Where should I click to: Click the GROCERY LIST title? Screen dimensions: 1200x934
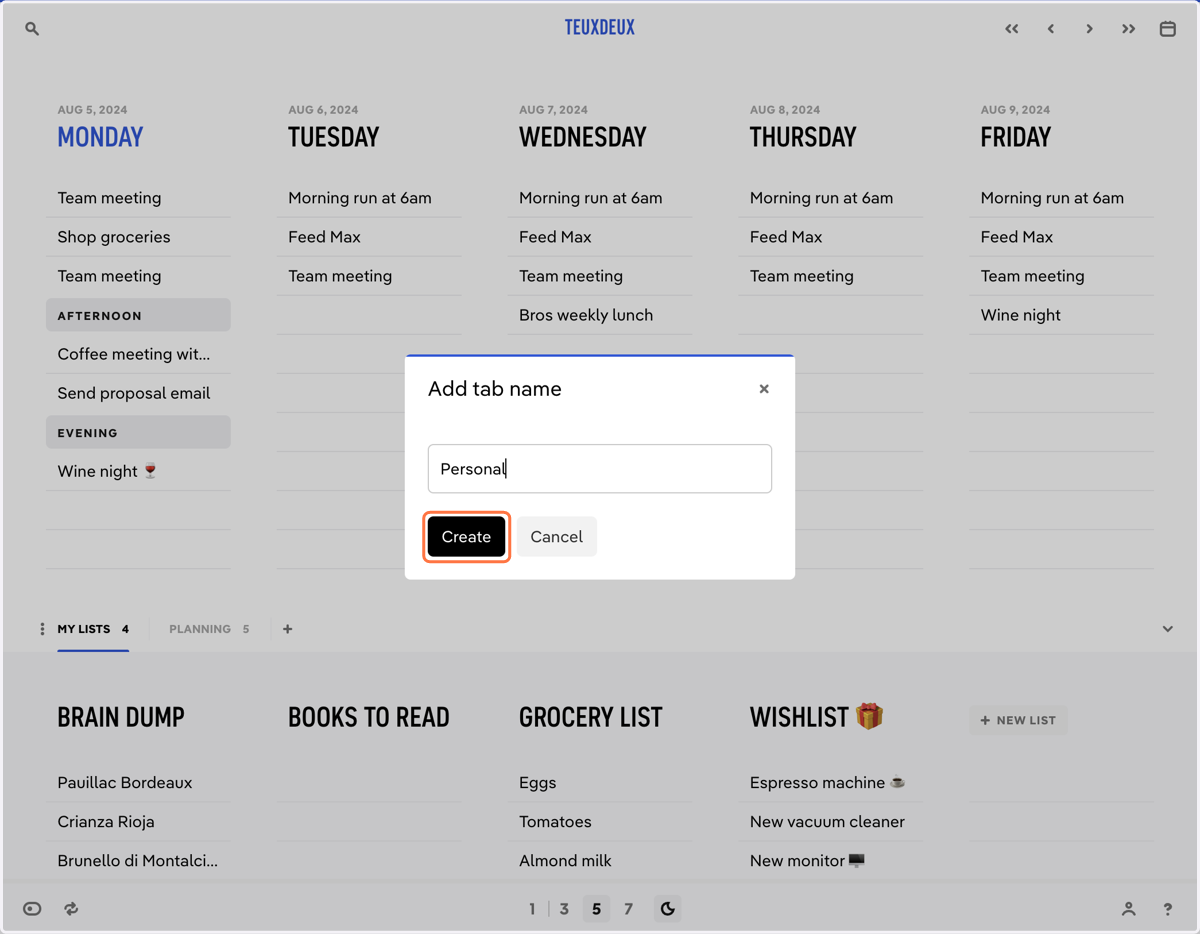pos(591,717)
